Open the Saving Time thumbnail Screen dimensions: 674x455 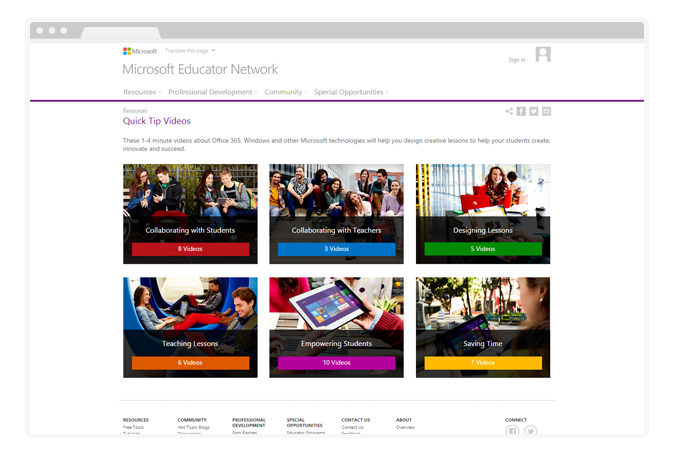[x=483, y=327]
